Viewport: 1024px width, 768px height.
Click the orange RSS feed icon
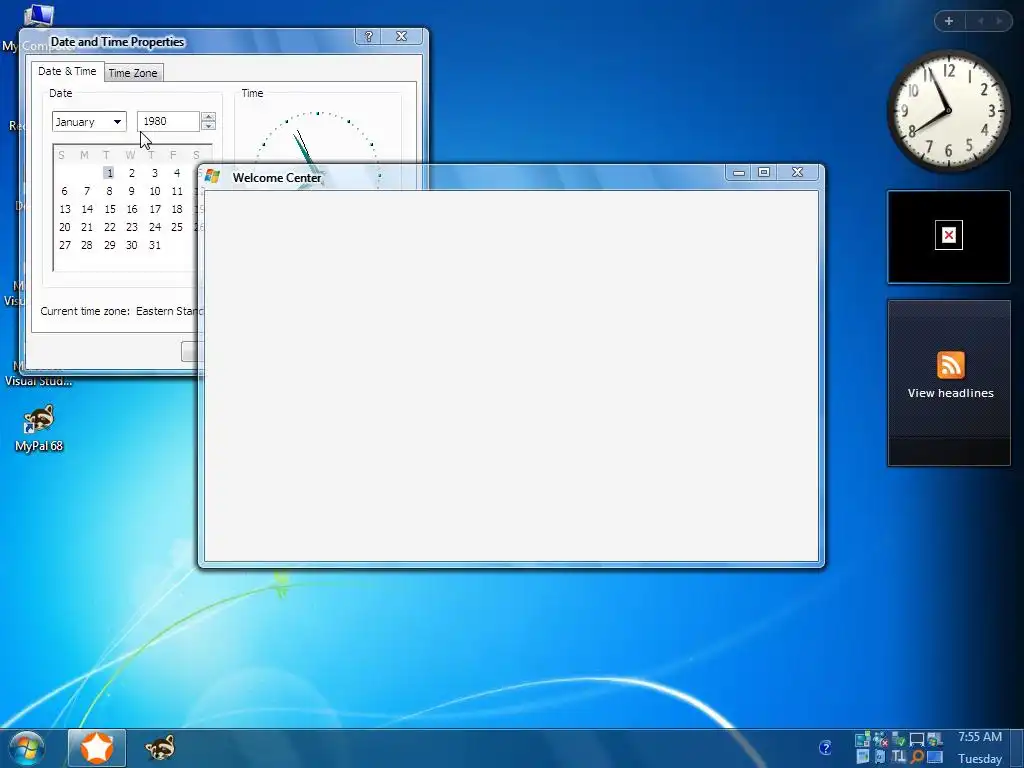pyautogui.click(x=950, y=364)
